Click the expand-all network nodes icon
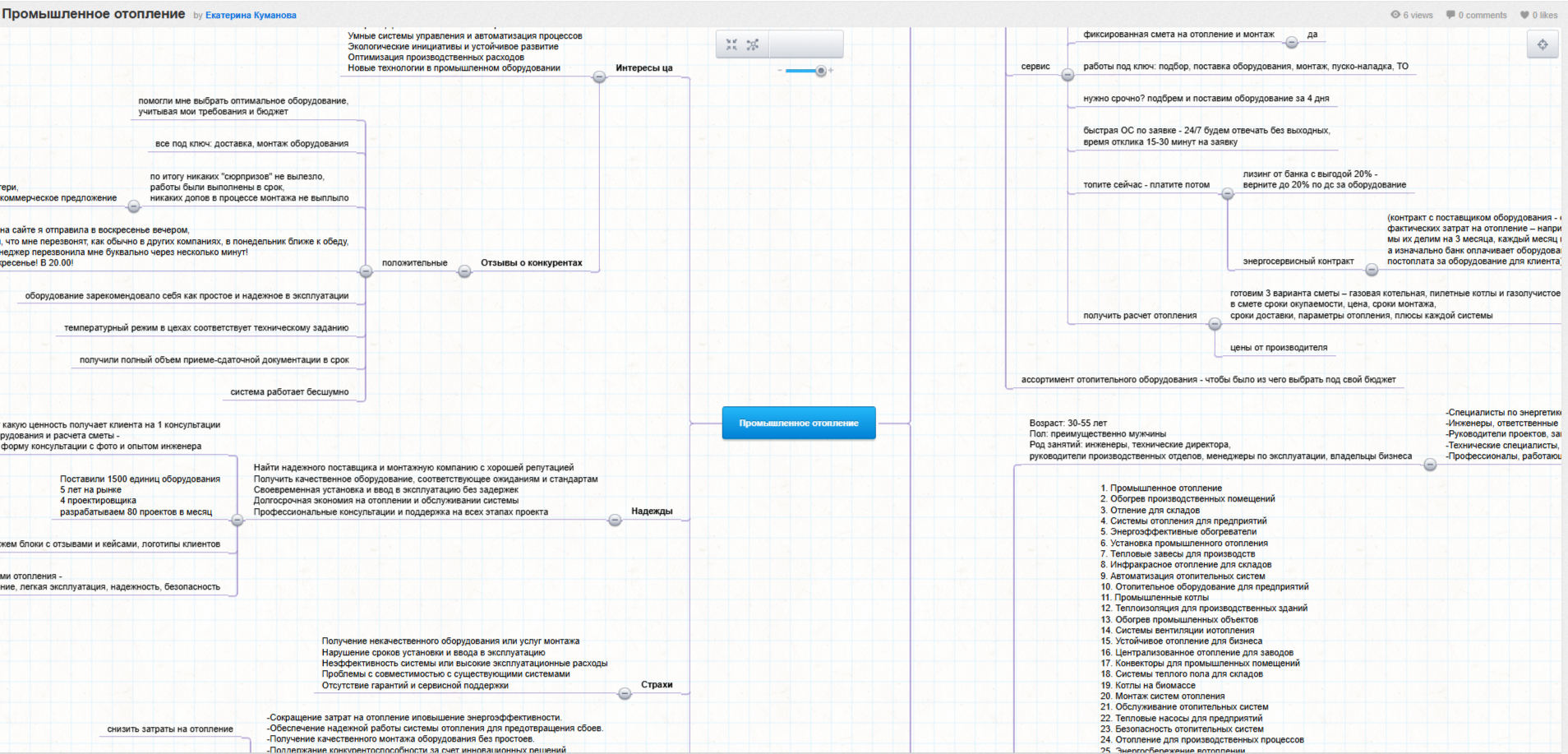This screenshot has height=754, width=1568. pos(753,44)
